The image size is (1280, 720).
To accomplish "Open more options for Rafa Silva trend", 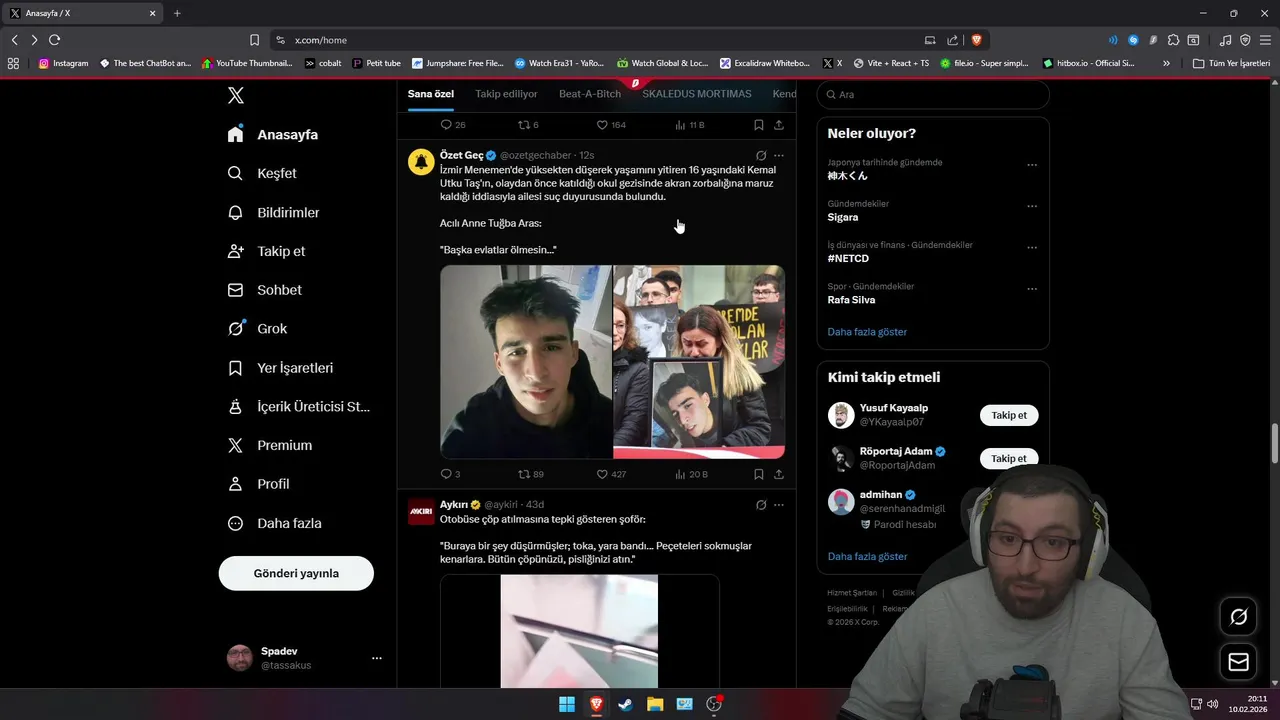I will click(1032, 289).
